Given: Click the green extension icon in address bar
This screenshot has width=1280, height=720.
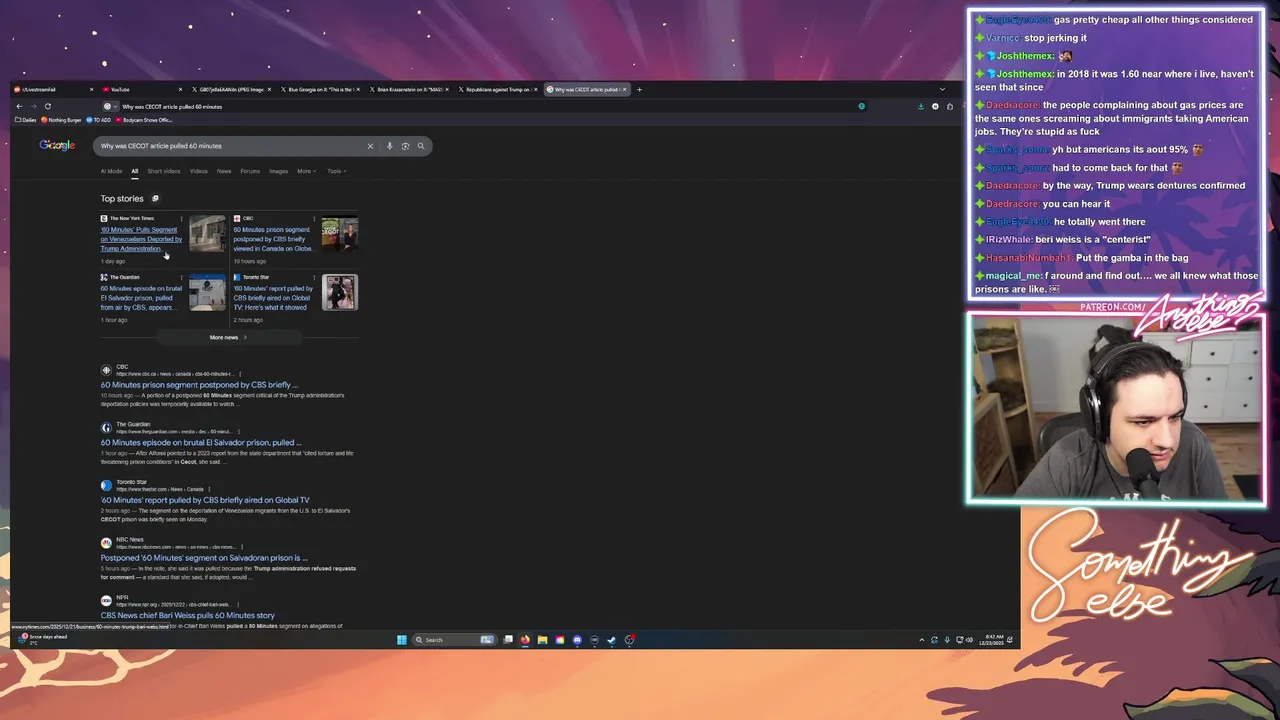Looking at the screenshot, I should [x=861, y=106].
